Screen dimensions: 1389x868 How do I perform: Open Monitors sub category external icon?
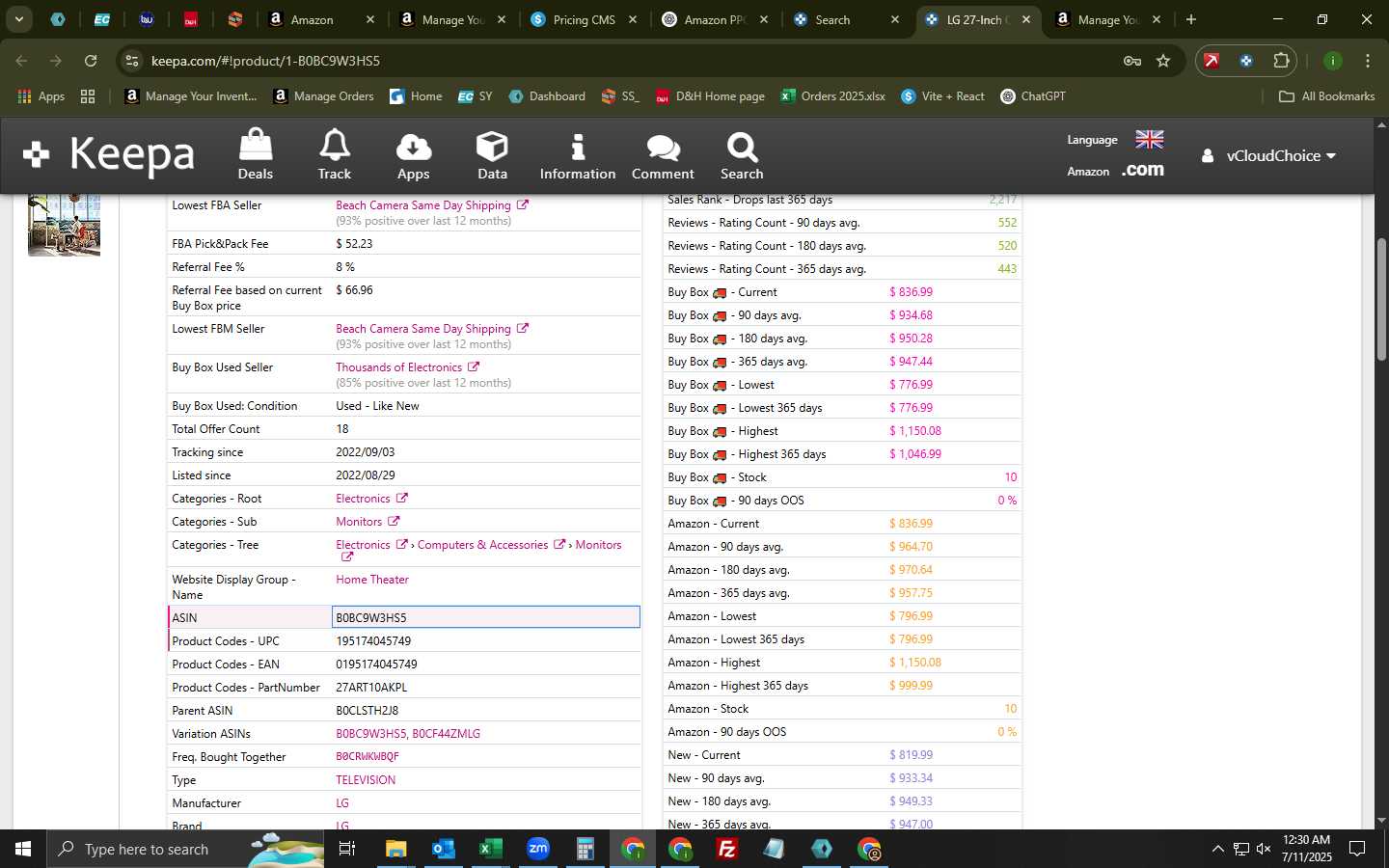tap(394, 522)
